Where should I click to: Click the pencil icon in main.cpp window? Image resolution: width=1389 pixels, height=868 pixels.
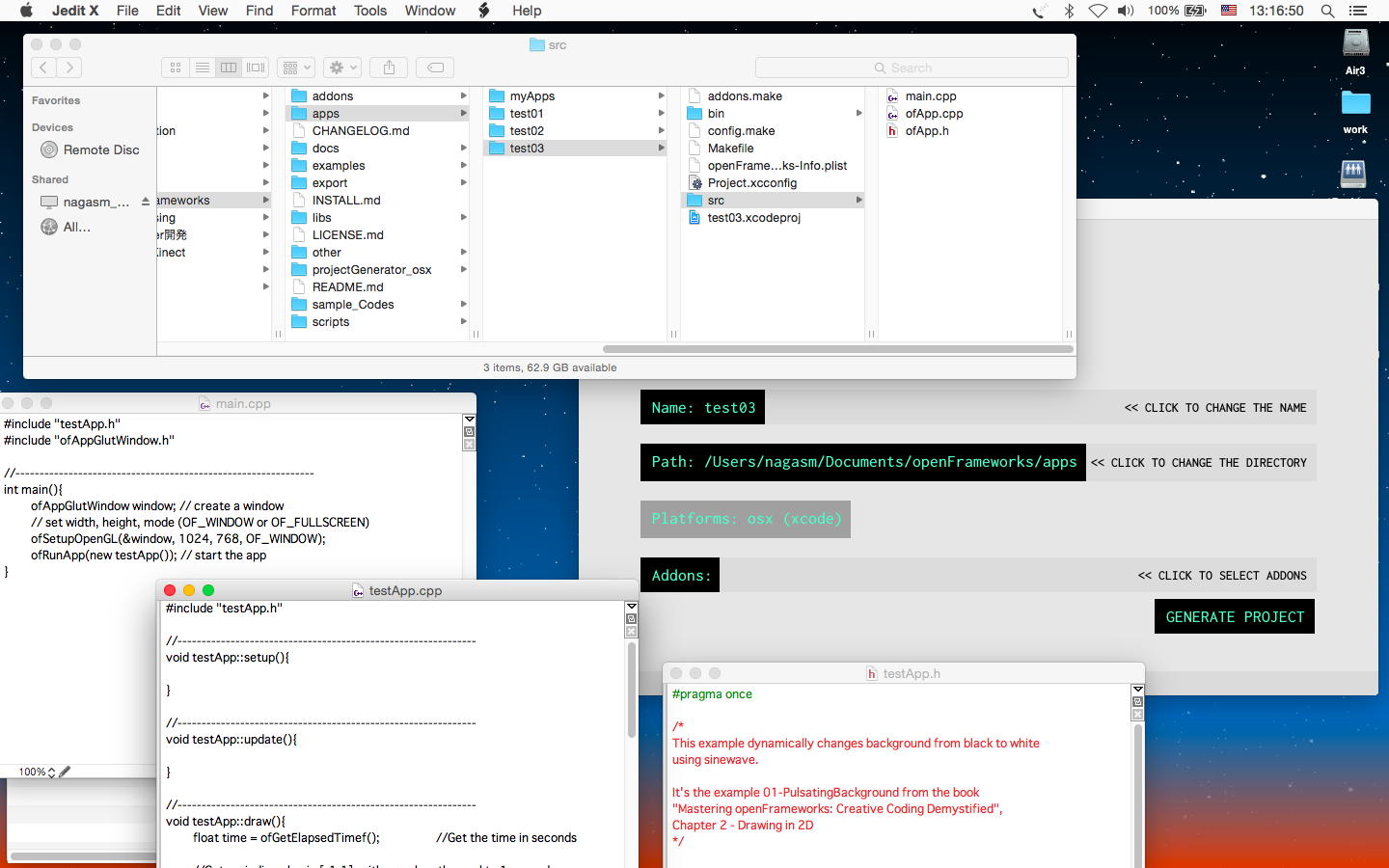[65, 772]
